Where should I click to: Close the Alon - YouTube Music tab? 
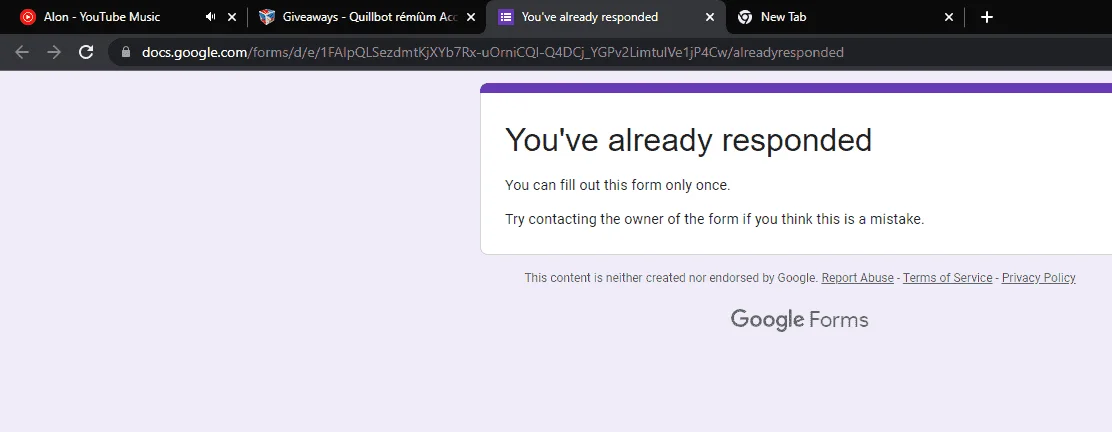(231, 17)
